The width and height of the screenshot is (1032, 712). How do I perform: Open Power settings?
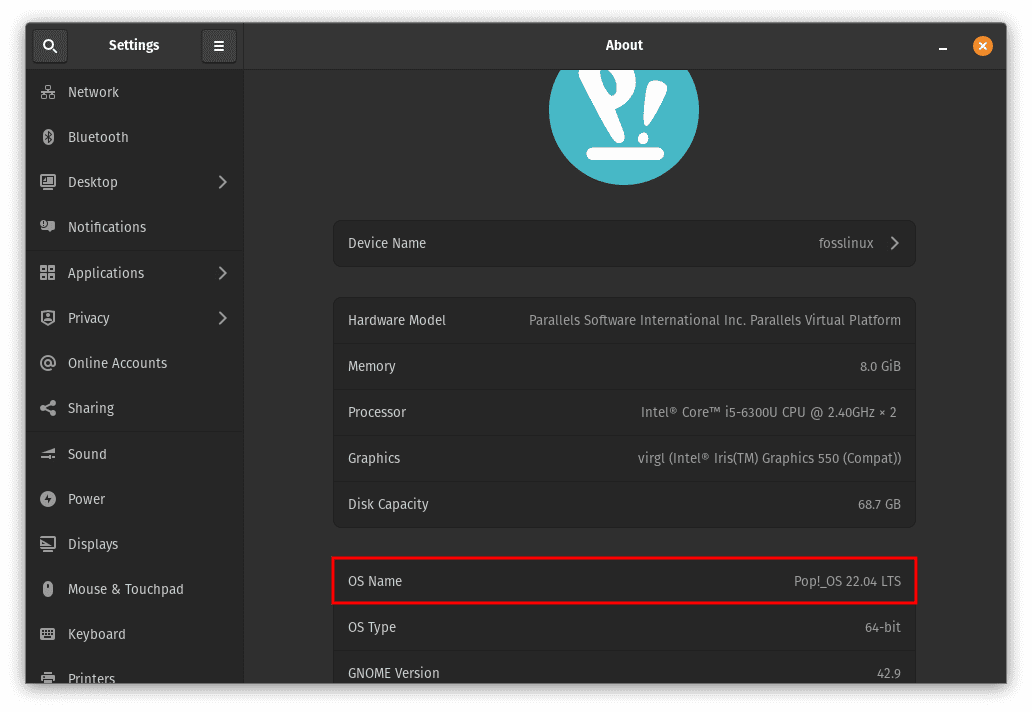[135, 499]
